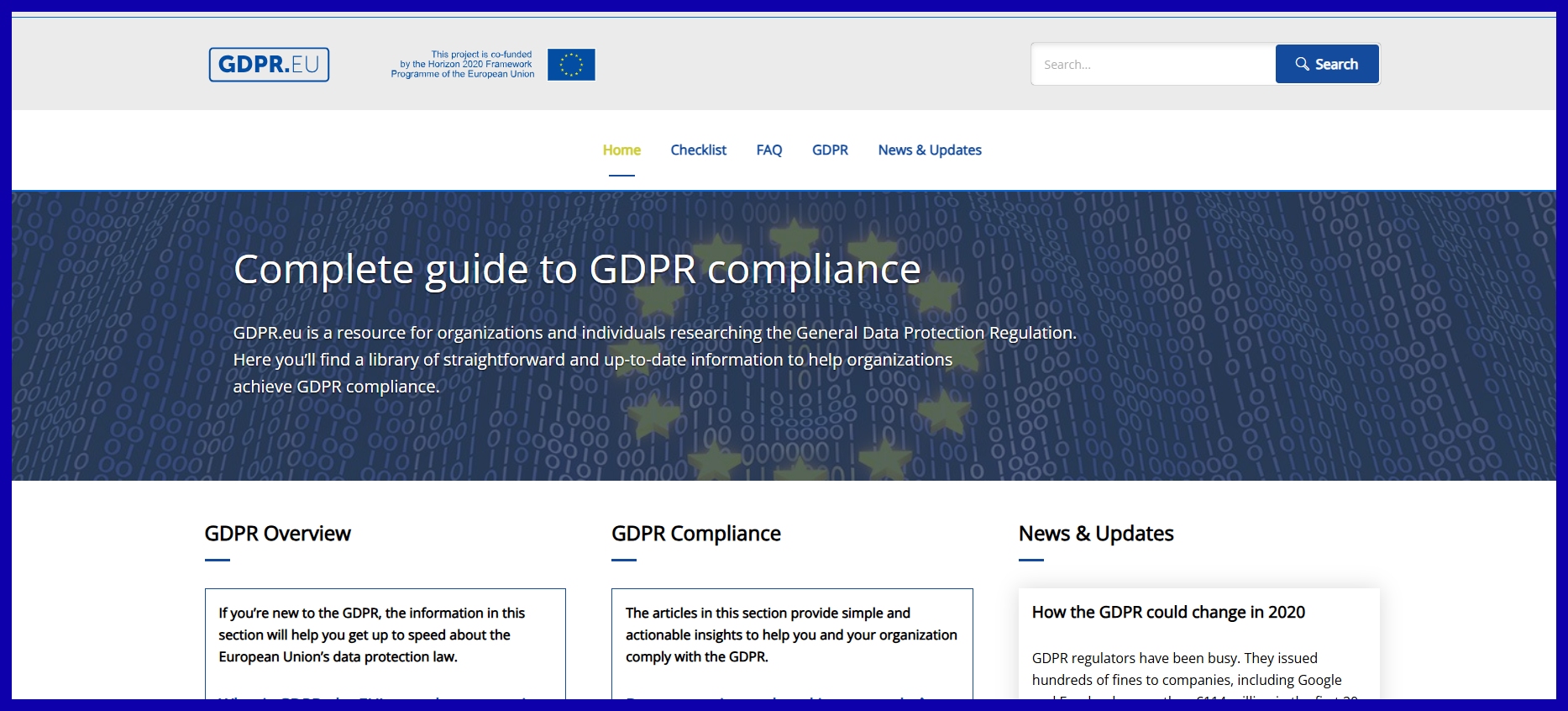Click the News & Updates section heading
The height and width of the screenshot is (711, 1568).
point(1095,534)
